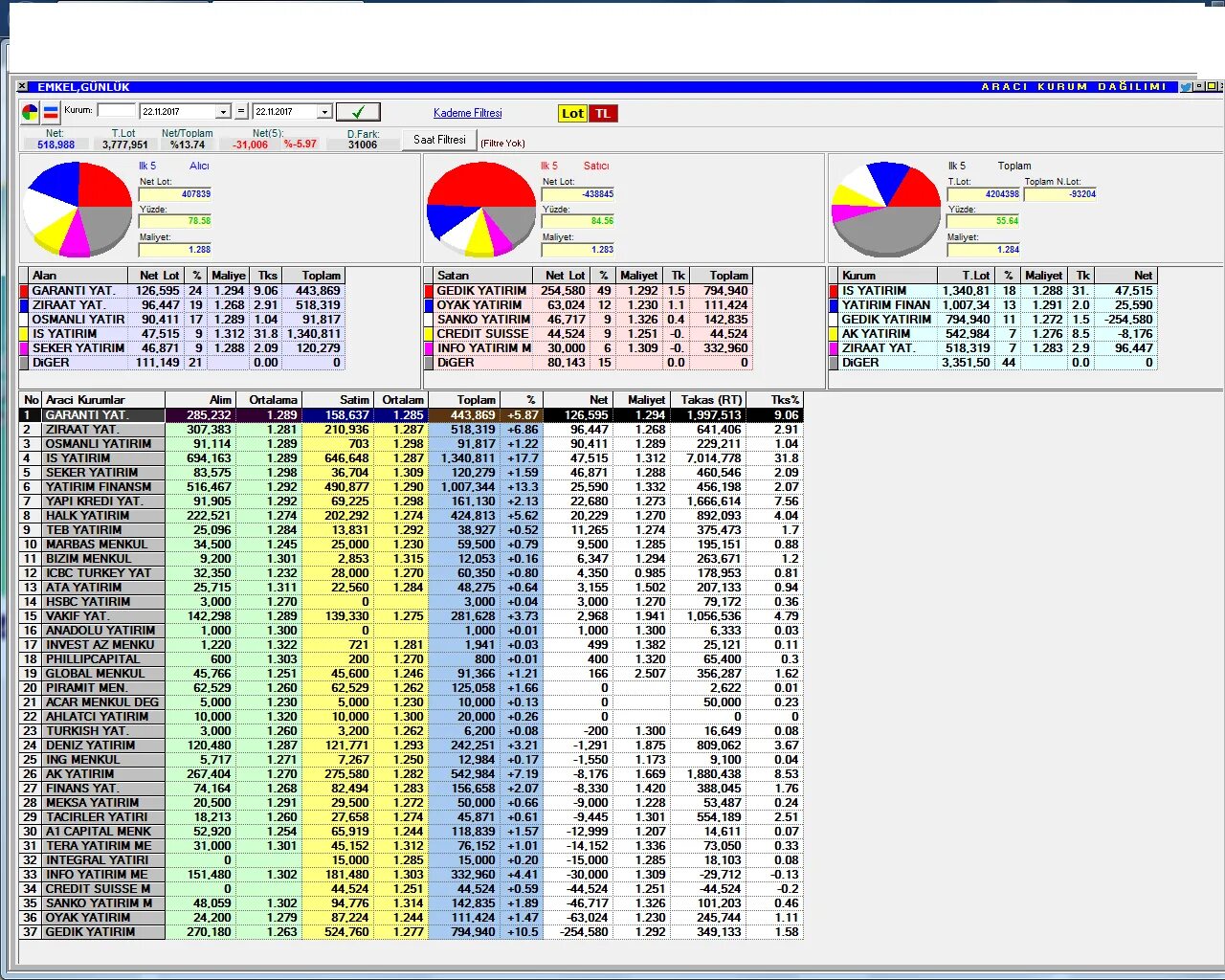
Task: Click yellow maximize icon in title bar
Action: coord(1211,87)
